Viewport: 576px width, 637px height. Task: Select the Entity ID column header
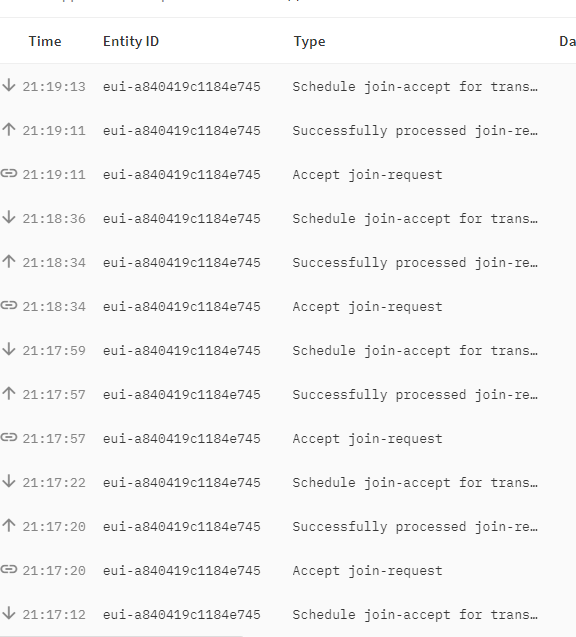(131, 41)
